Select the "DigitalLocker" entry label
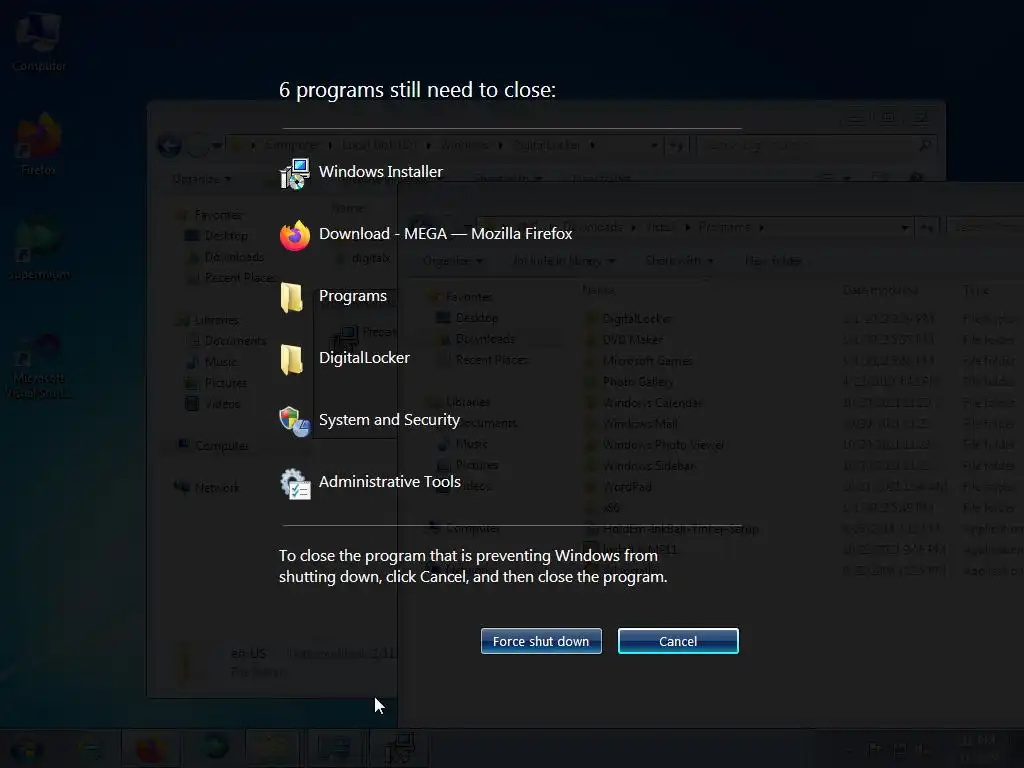Viewport: 1024px width, 768px height. coord(364,358)
